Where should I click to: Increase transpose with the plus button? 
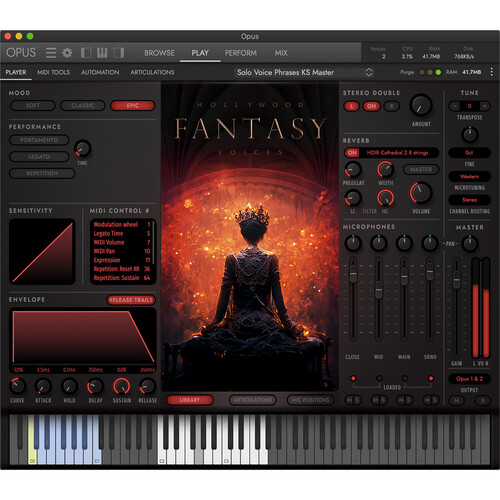point(485,106)
